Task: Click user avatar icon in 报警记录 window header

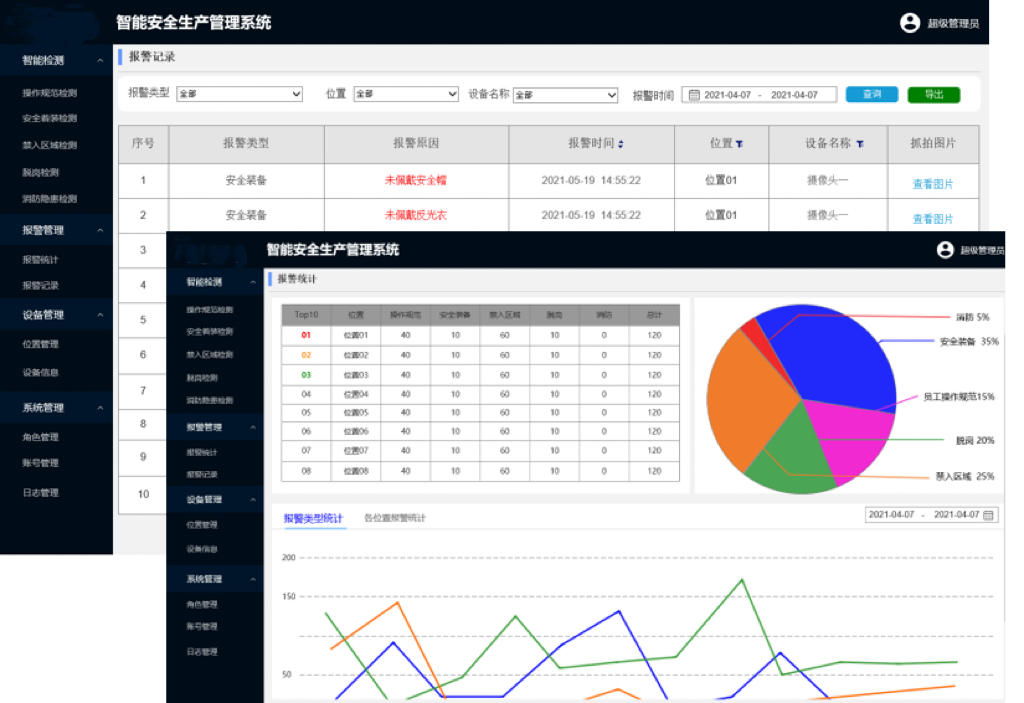Action: click(x=910, y=23)
